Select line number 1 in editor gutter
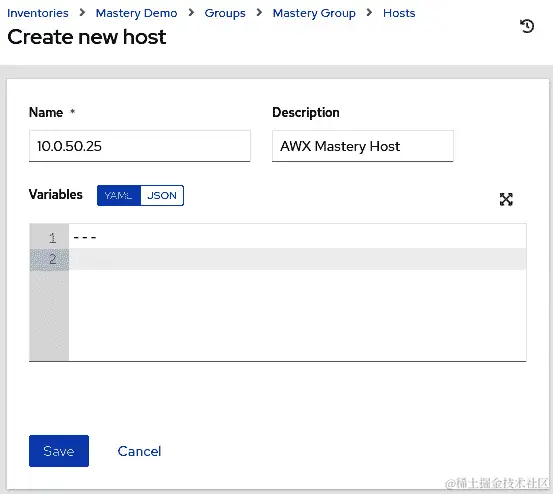553x494 pixels. pos(53,238)
